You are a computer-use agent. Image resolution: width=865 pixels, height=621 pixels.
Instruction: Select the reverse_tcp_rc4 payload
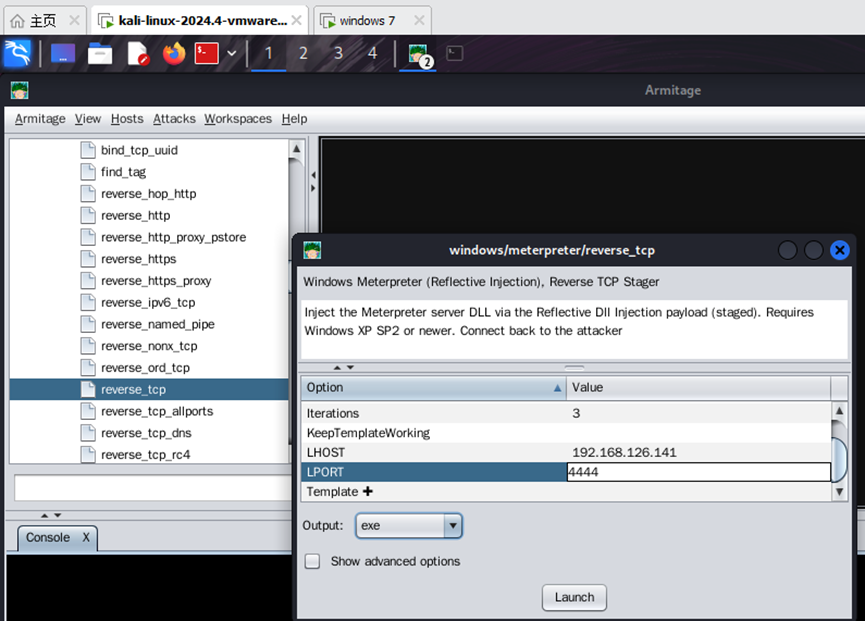point(145,455)
